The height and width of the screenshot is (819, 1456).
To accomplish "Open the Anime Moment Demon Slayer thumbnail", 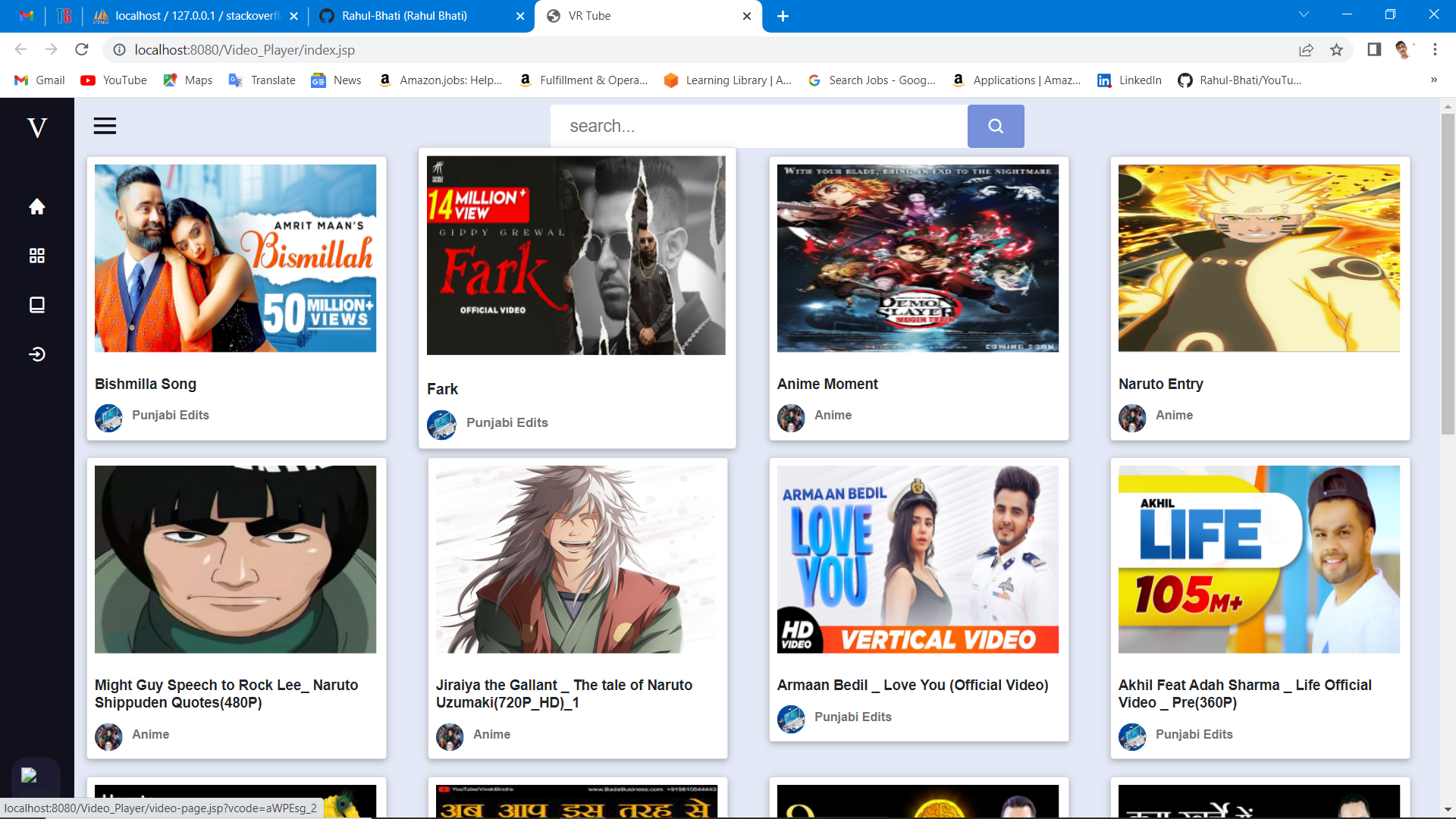I will click(918, 258).
